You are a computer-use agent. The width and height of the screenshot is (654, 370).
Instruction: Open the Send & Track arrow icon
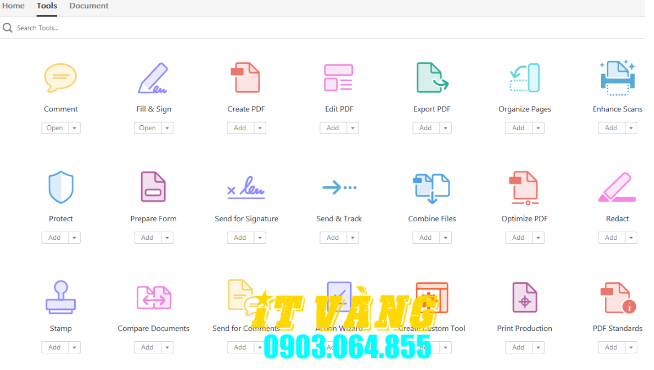pos(339,187)
